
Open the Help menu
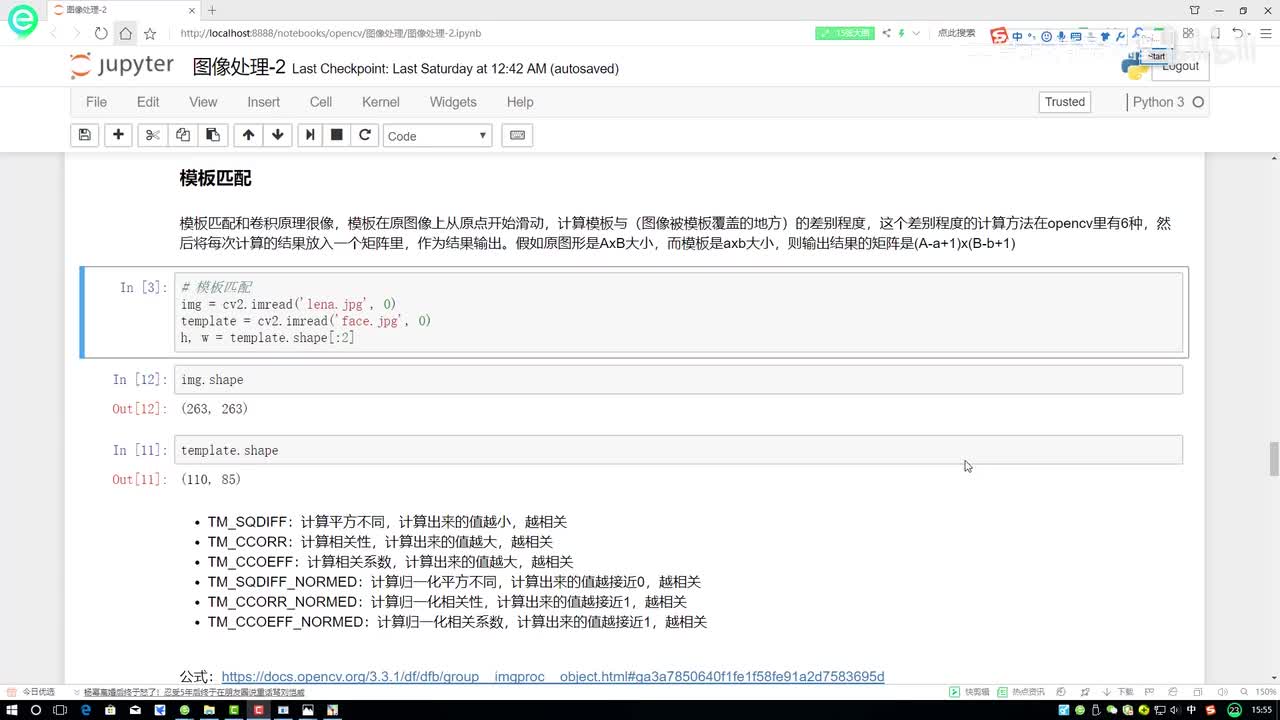coord(520,102)
